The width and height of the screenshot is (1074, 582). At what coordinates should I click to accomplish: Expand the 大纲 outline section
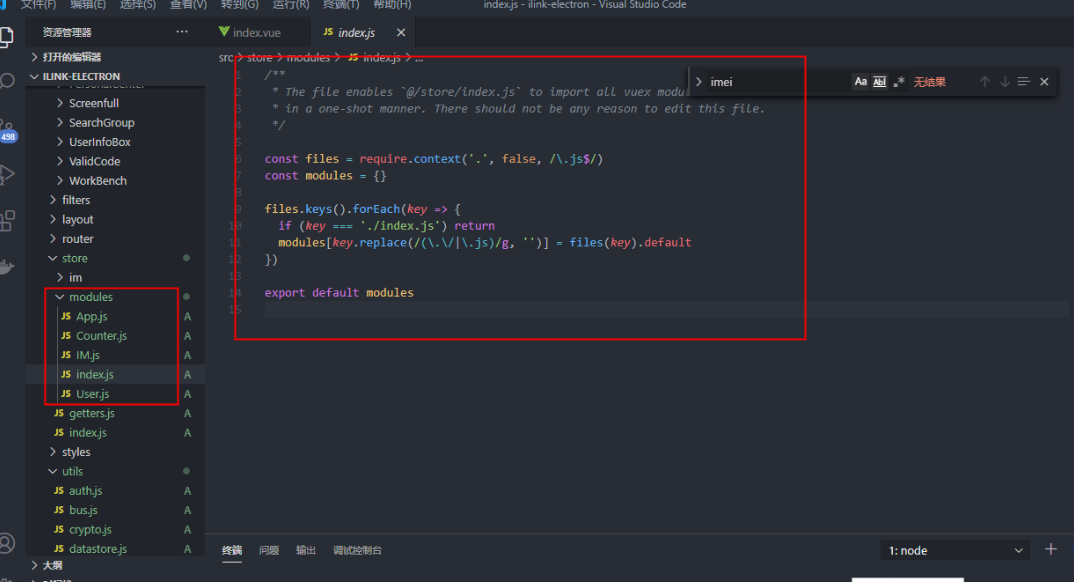[115, 565]
